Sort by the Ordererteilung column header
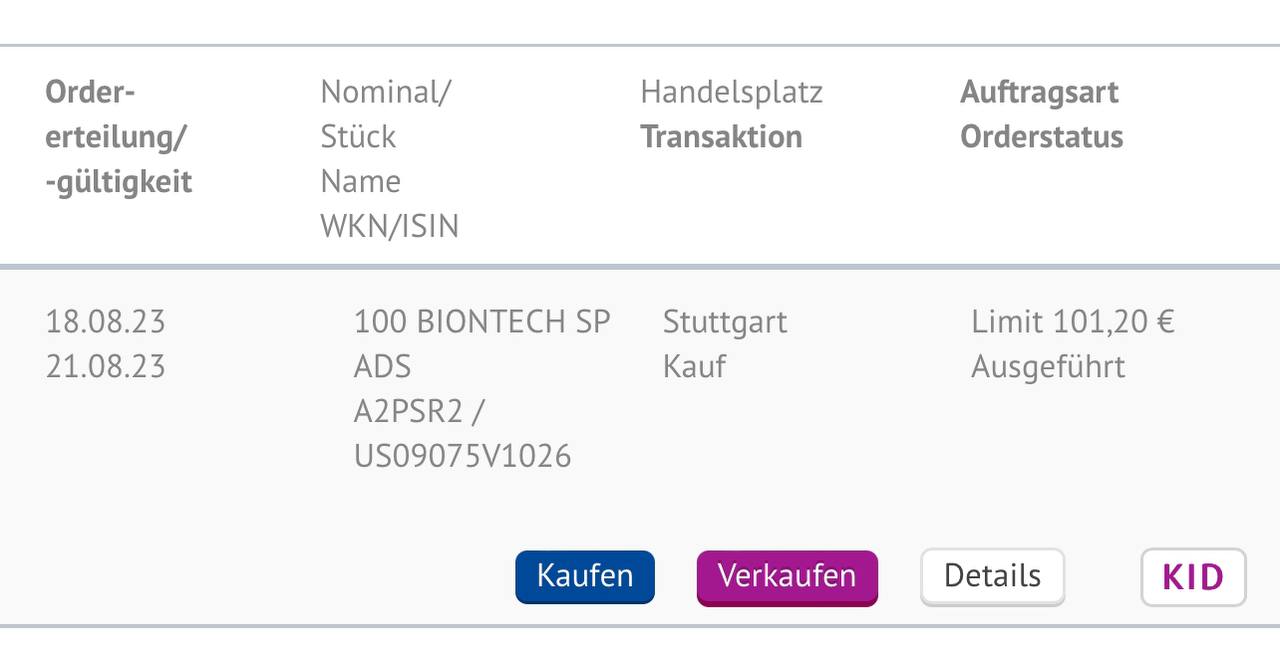Screen dimensions: 1280x646 pos(118,136)
